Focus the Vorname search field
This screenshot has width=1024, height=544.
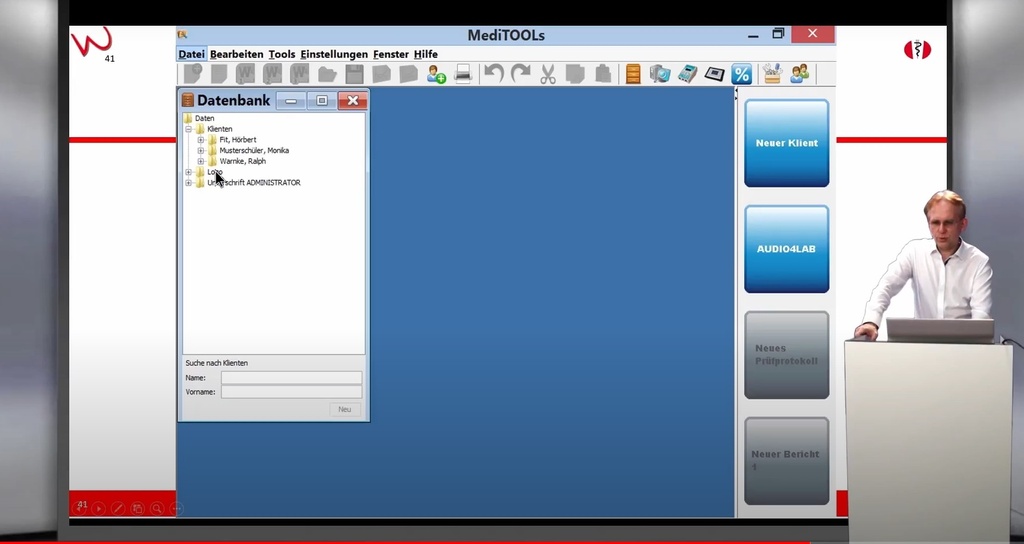291,392
